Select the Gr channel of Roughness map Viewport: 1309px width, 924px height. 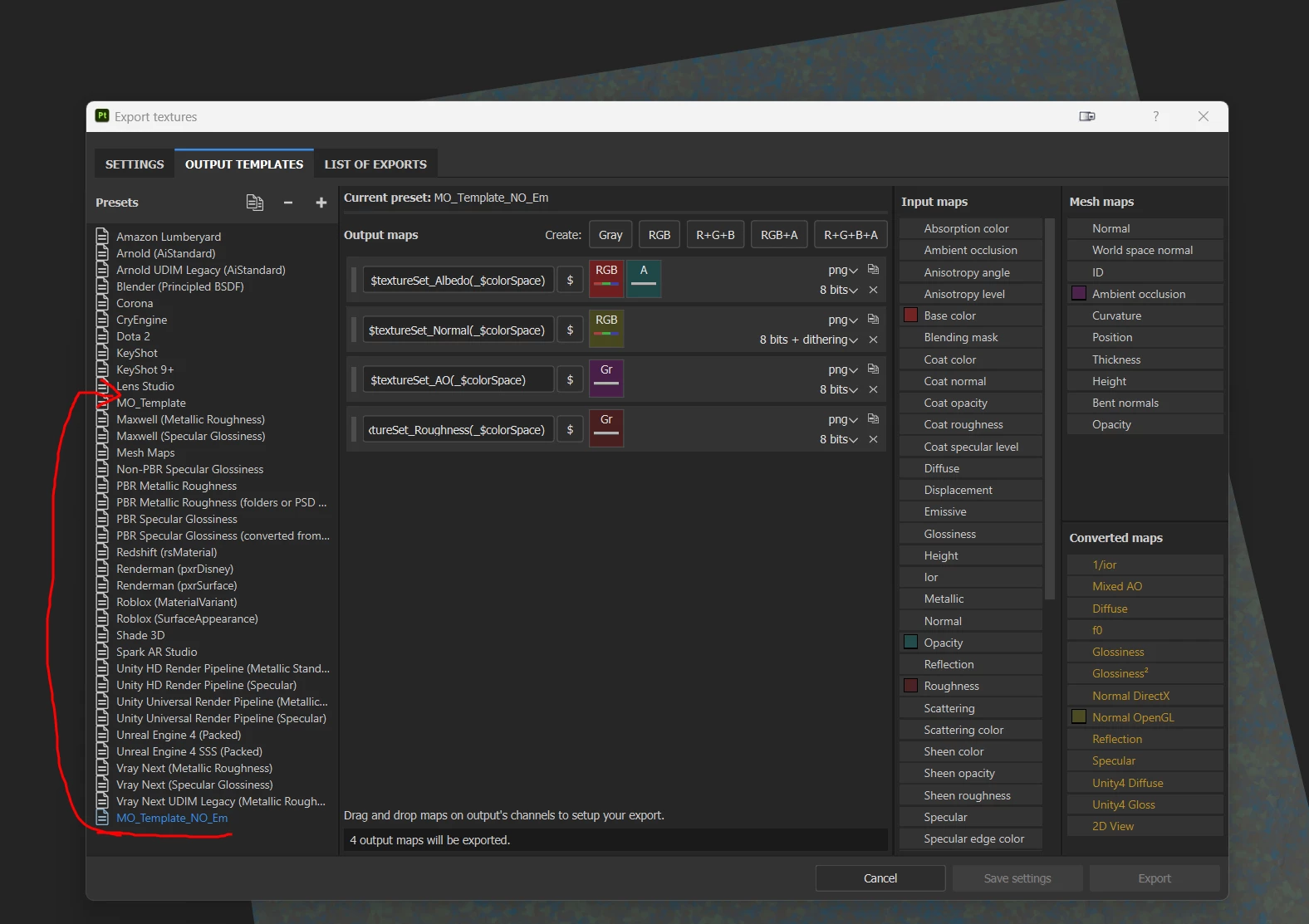(606, 428)
